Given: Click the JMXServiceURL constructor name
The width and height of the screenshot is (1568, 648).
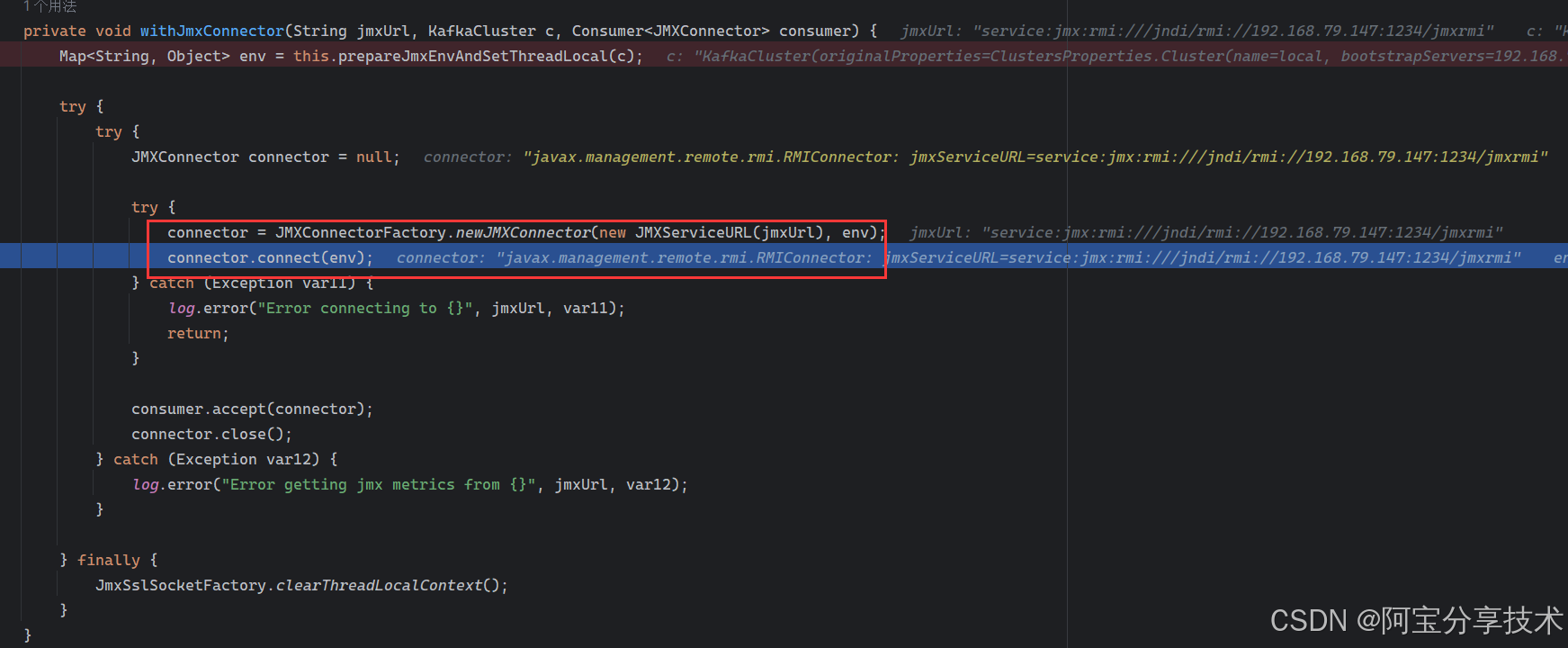Looking at the screenshot, I should point(694,232).
